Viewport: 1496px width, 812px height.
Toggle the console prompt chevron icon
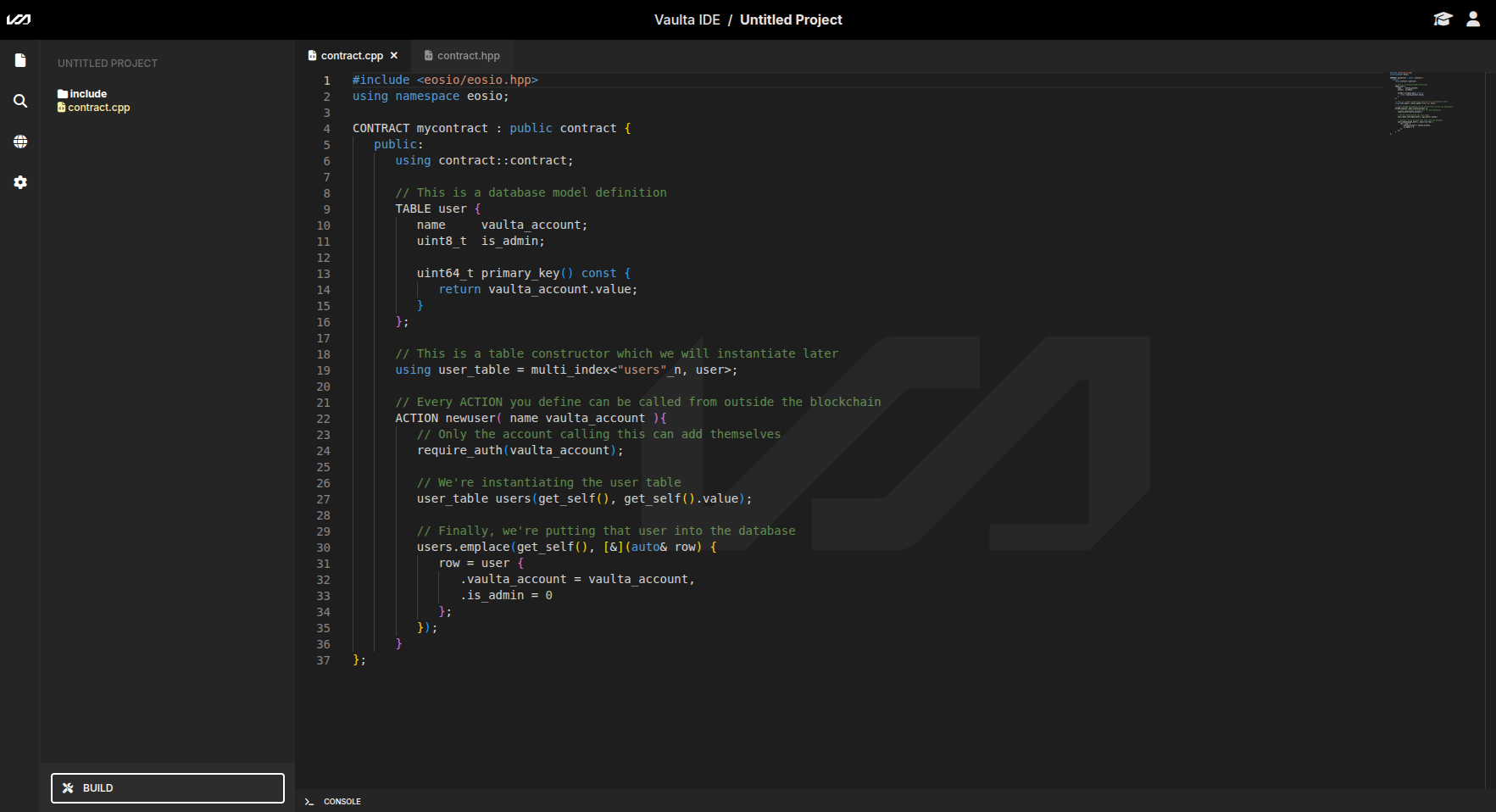pos(309,801)
